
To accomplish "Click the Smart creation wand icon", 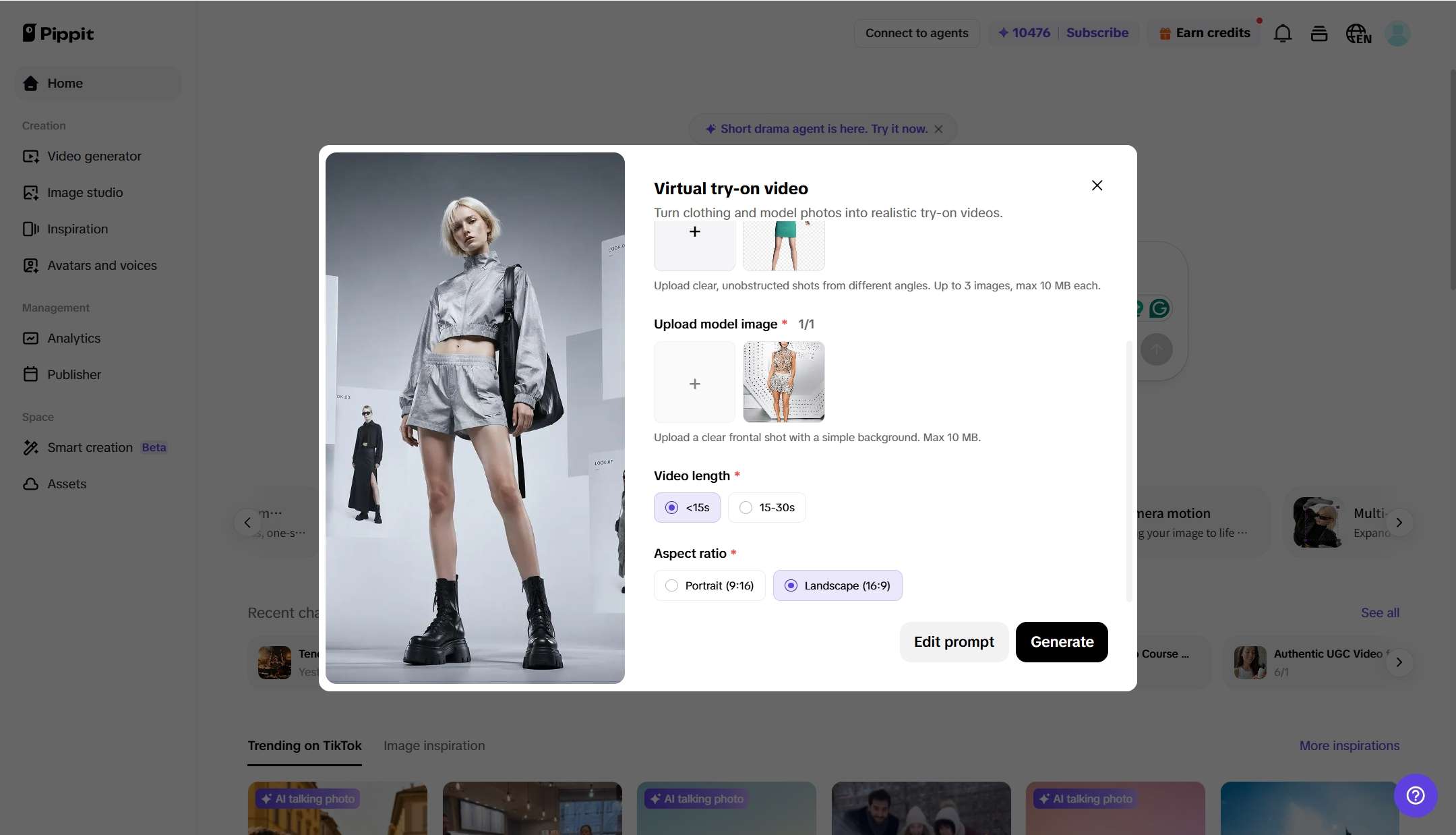I will coord(30,447).
